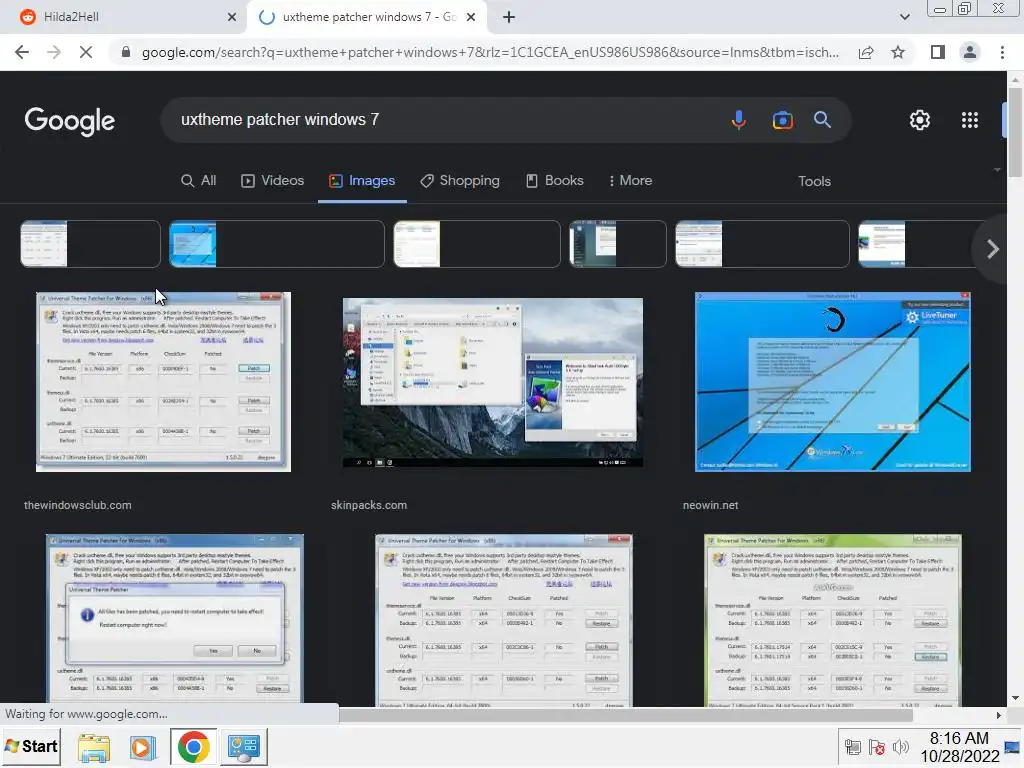Click the horizontal scrollbar at the bottom
Image resolution: width=1024 pixels, height=768 pixels.
click(626, 715)
